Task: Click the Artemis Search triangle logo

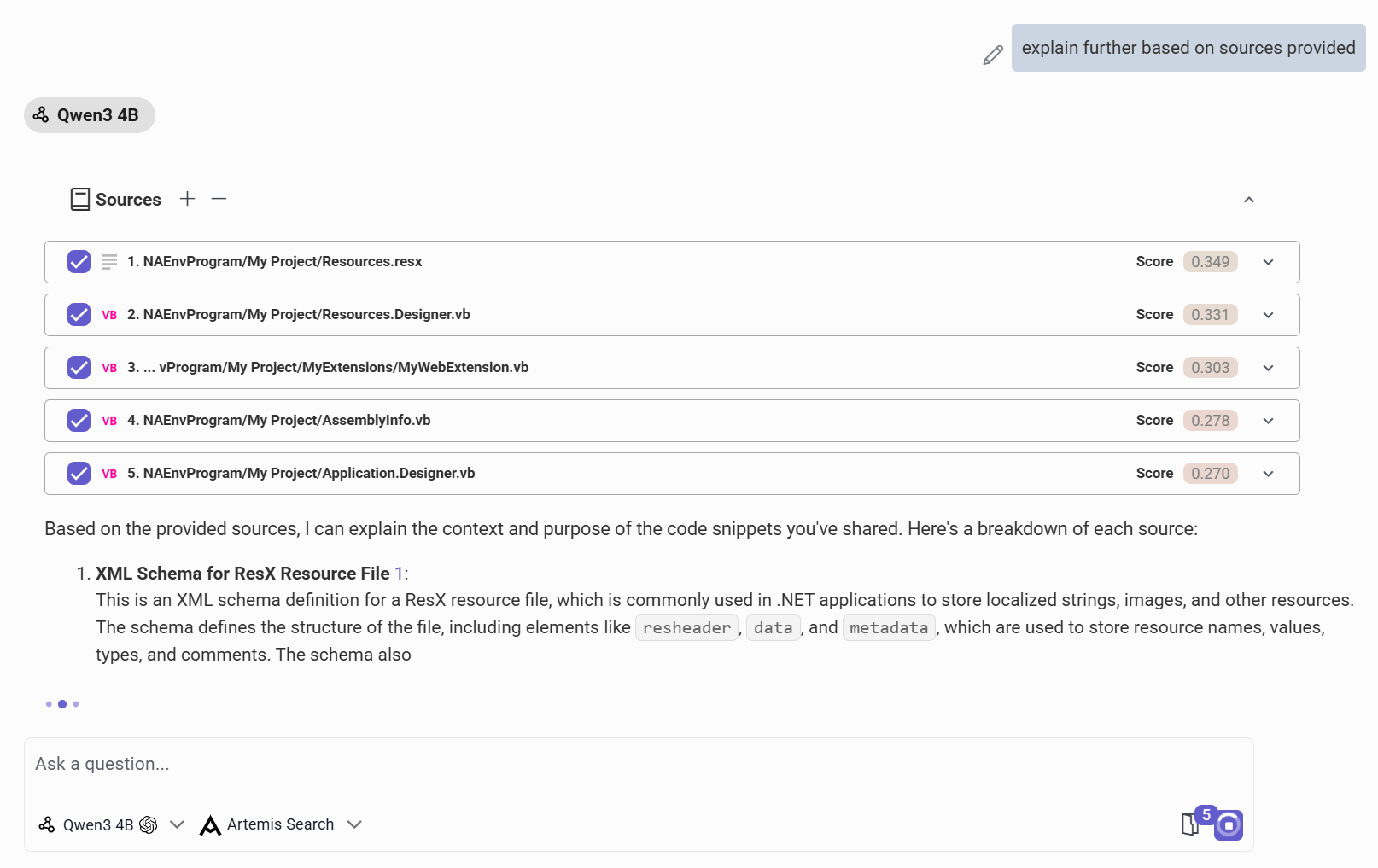Action: click(209, 824)
